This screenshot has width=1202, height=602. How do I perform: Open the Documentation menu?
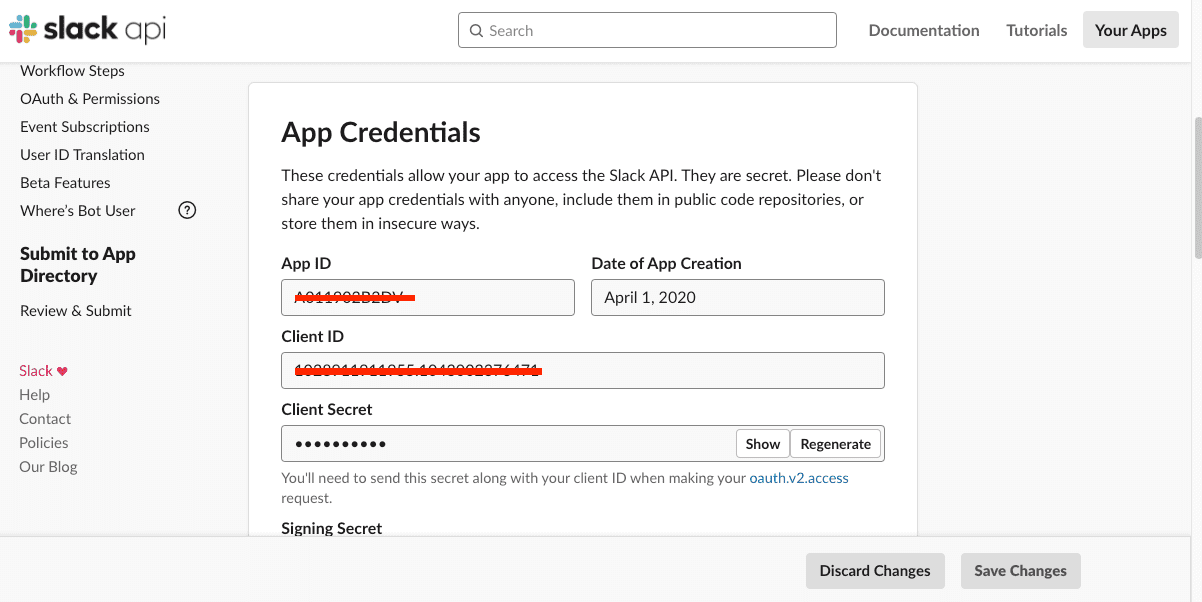click(924, 31)
